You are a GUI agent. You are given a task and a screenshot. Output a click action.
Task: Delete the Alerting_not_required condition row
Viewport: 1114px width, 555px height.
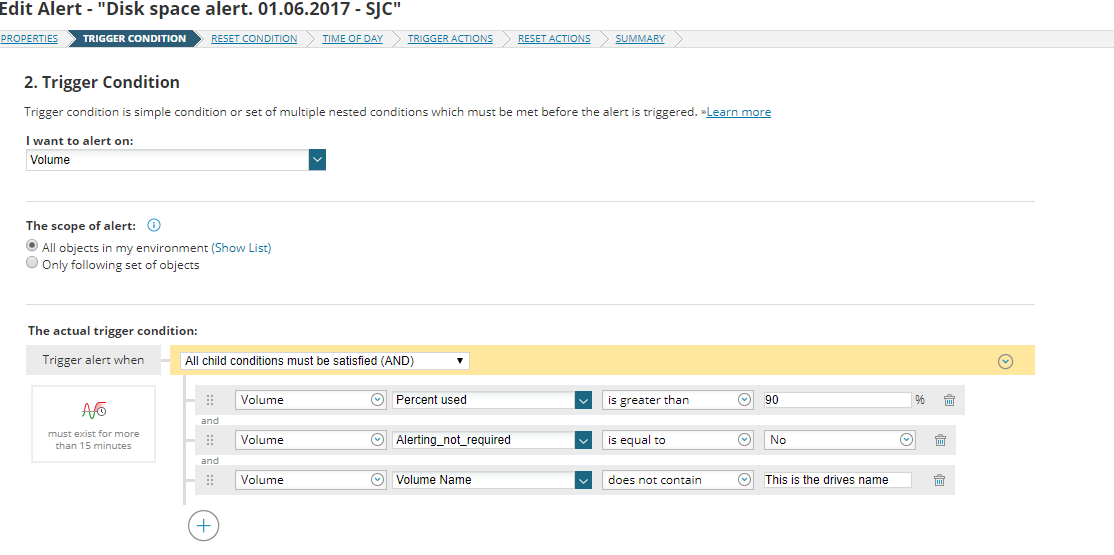940,440
